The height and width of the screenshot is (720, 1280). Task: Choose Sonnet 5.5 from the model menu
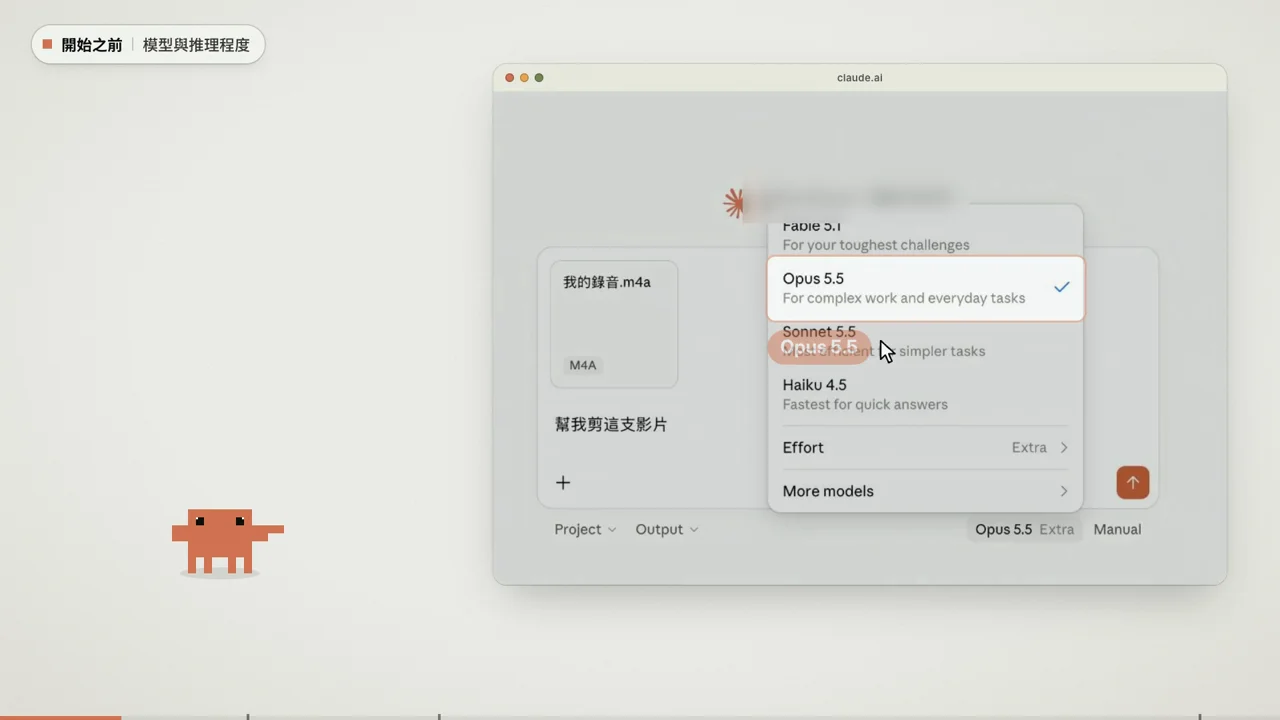click(x=925, y=341)
